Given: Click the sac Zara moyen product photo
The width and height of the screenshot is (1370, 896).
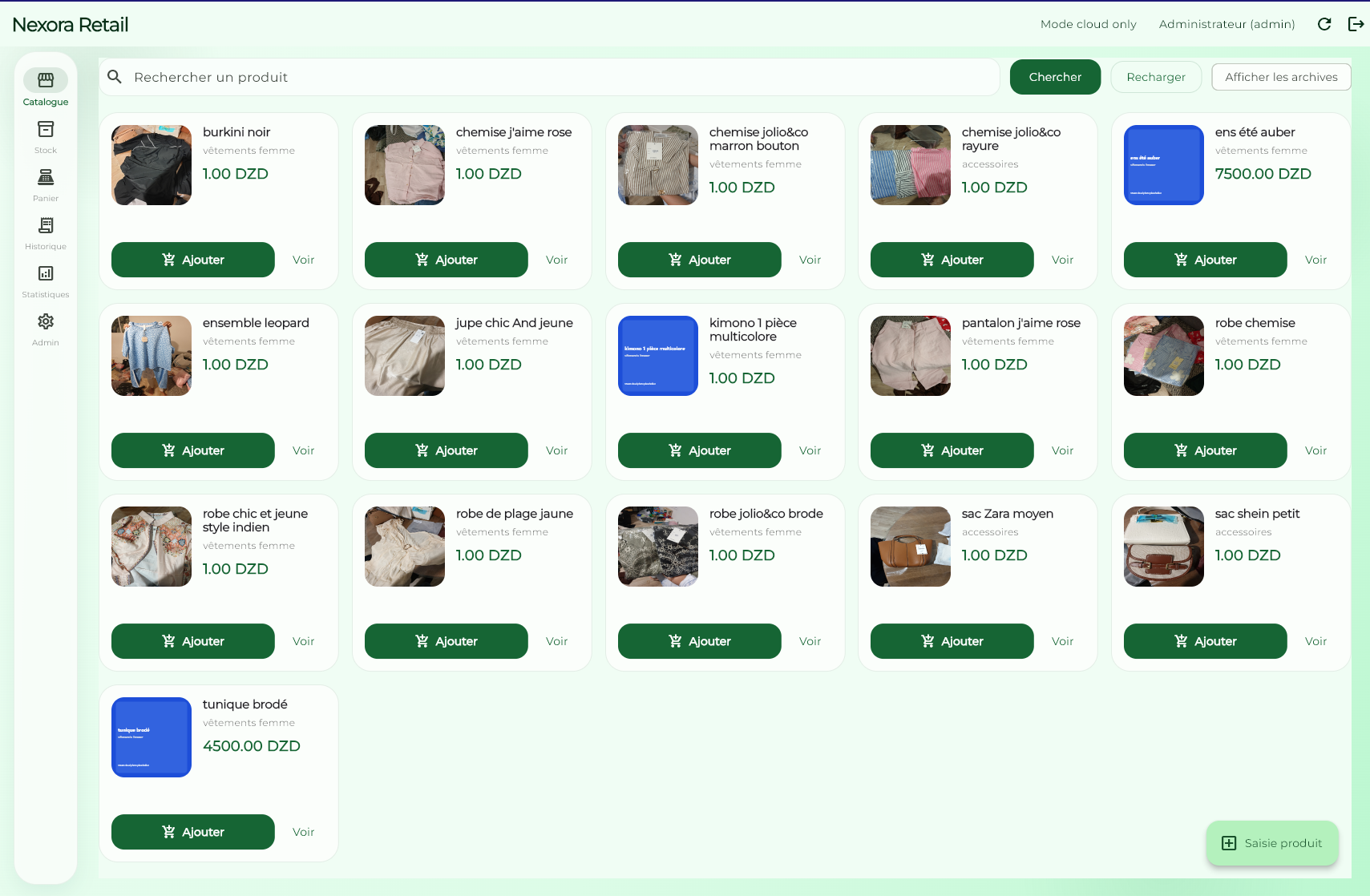Looking at the screenshot, I should 911,547.
